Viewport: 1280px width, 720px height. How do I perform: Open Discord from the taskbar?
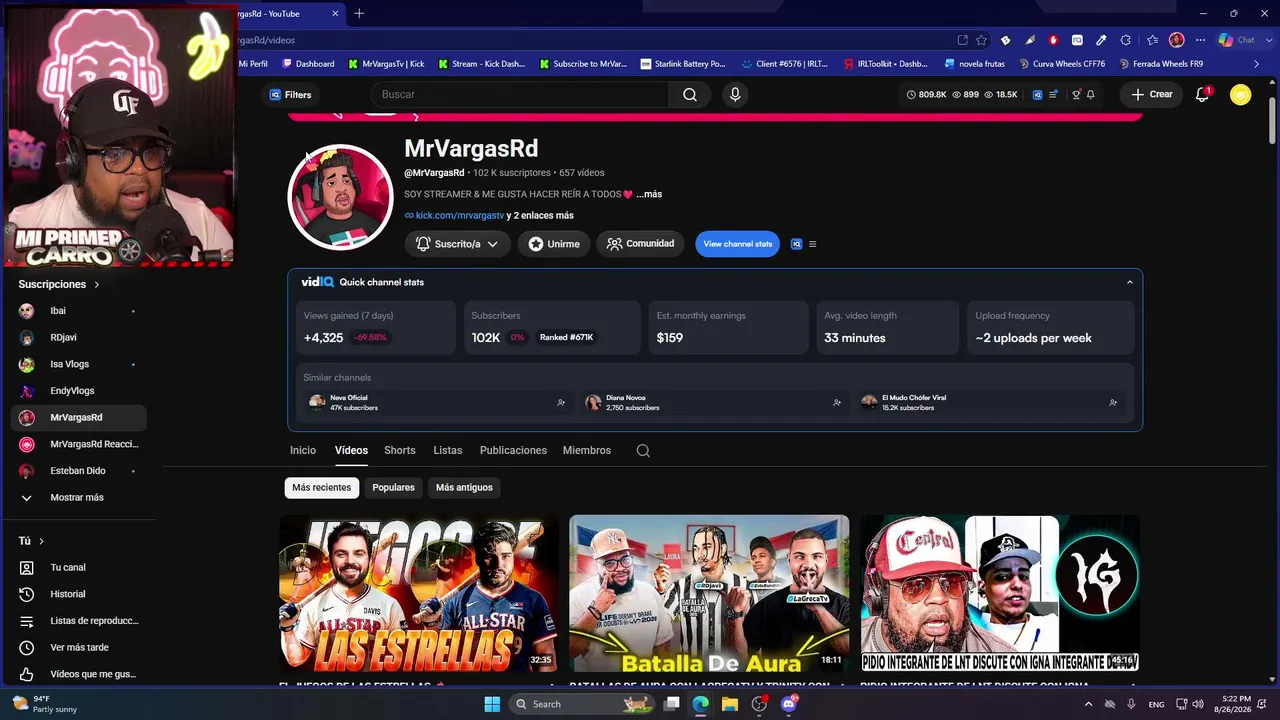pyautogui.click(x=789, y=704)
